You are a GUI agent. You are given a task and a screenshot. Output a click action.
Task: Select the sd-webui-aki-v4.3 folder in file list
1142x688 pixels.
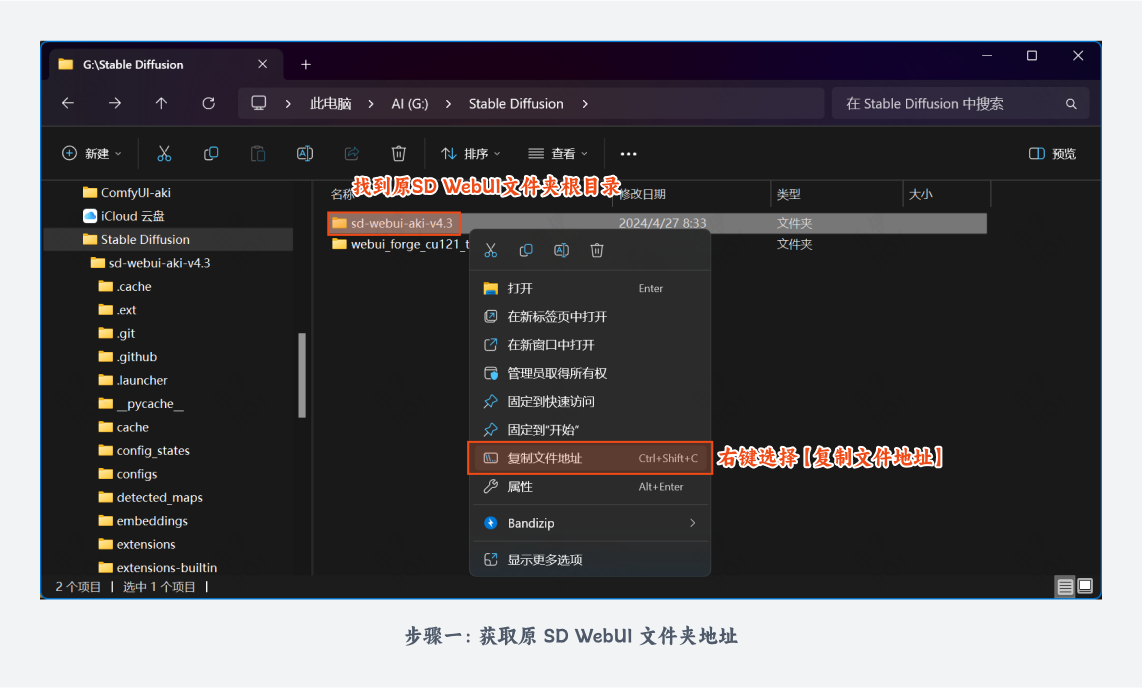point(393,223)
